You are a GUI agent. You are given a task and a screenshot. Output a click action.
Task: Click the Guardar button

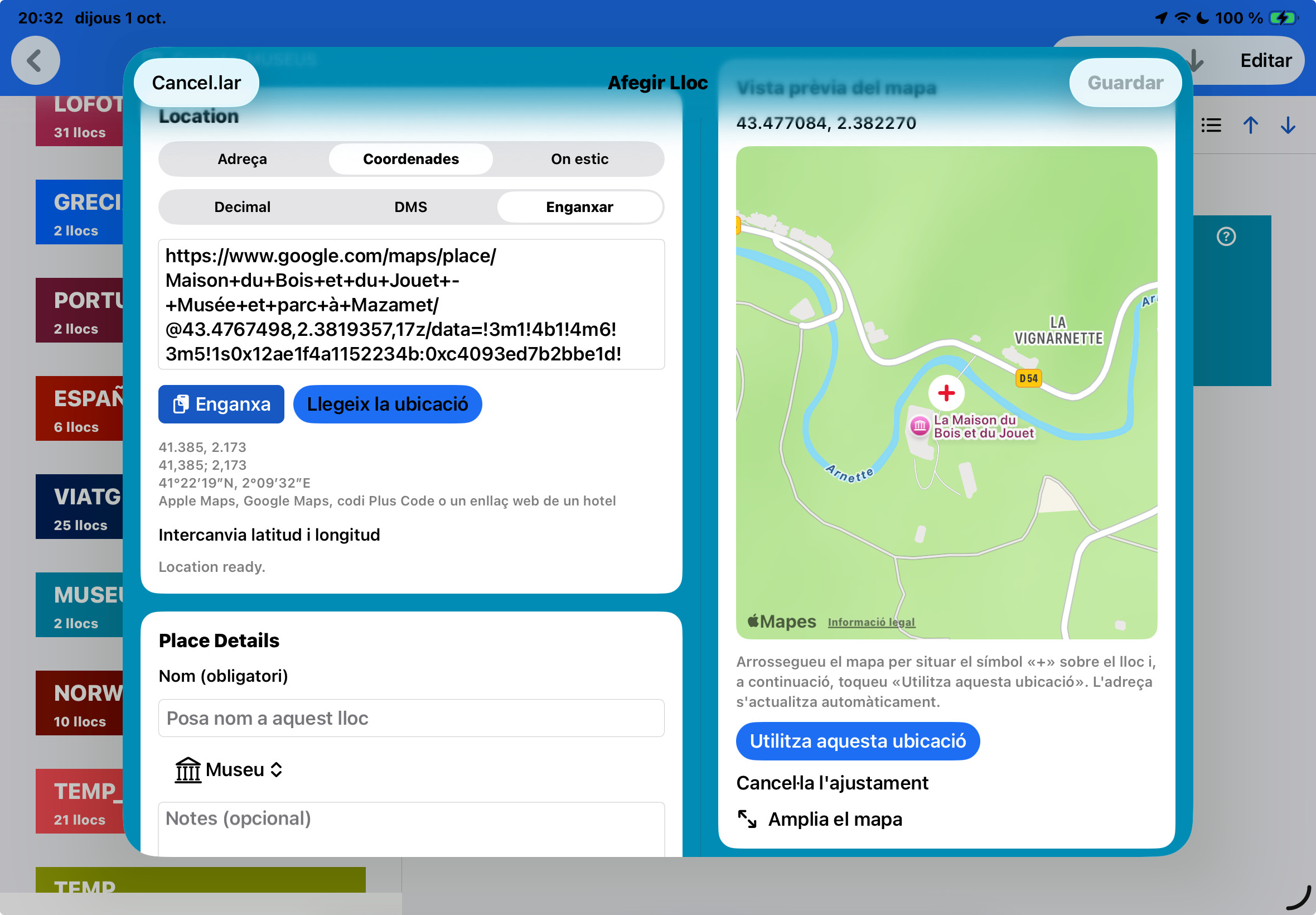(1125, 83)
